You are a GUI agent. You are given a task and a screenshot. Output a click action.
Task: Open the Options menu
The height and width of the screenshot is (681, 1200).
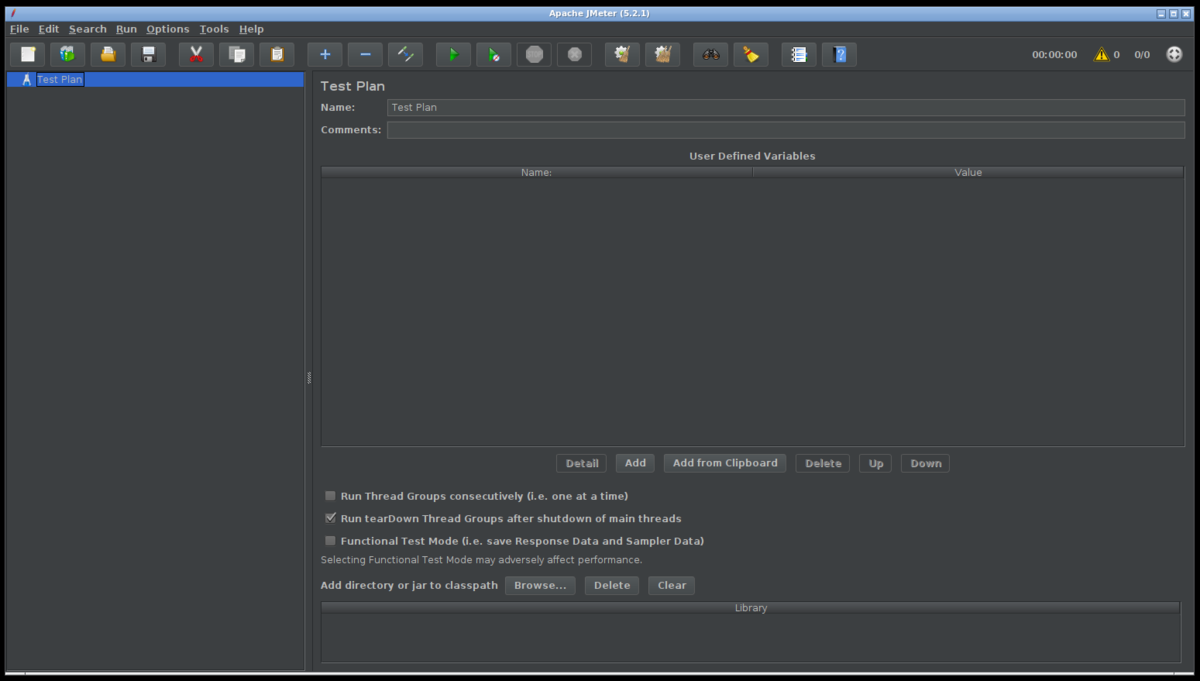pos(168,29)
